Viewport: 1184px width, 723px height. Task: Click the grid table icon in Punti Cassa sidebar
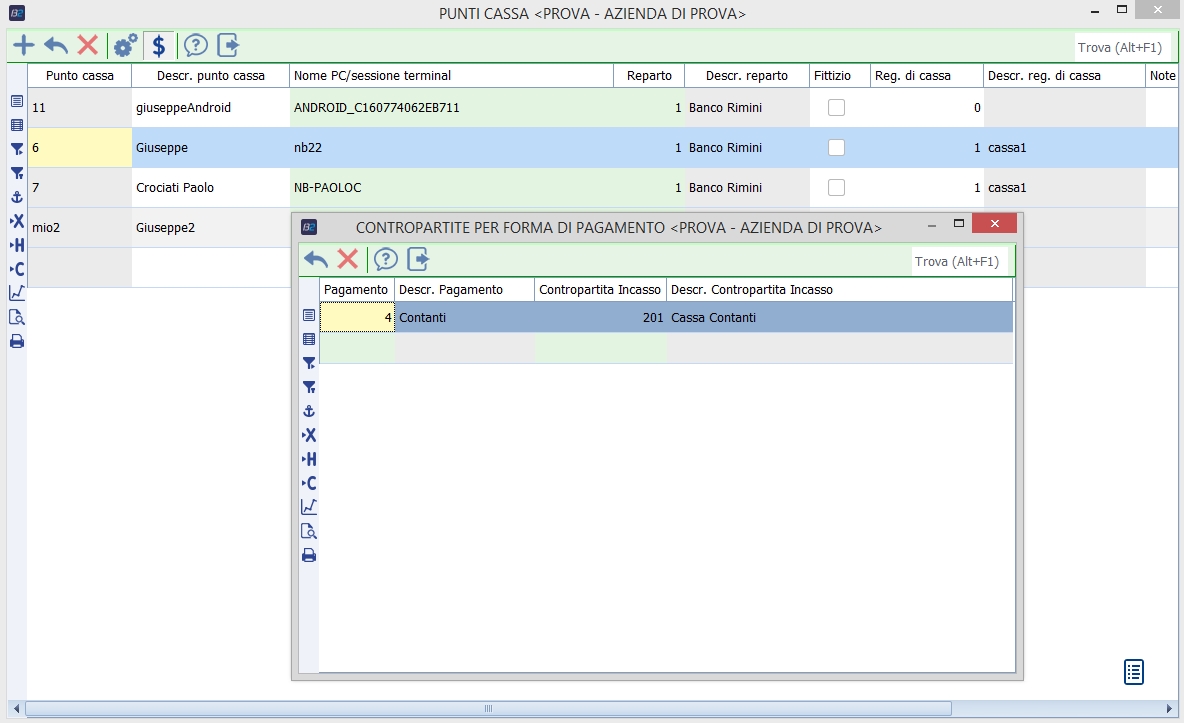coord(17,125)
